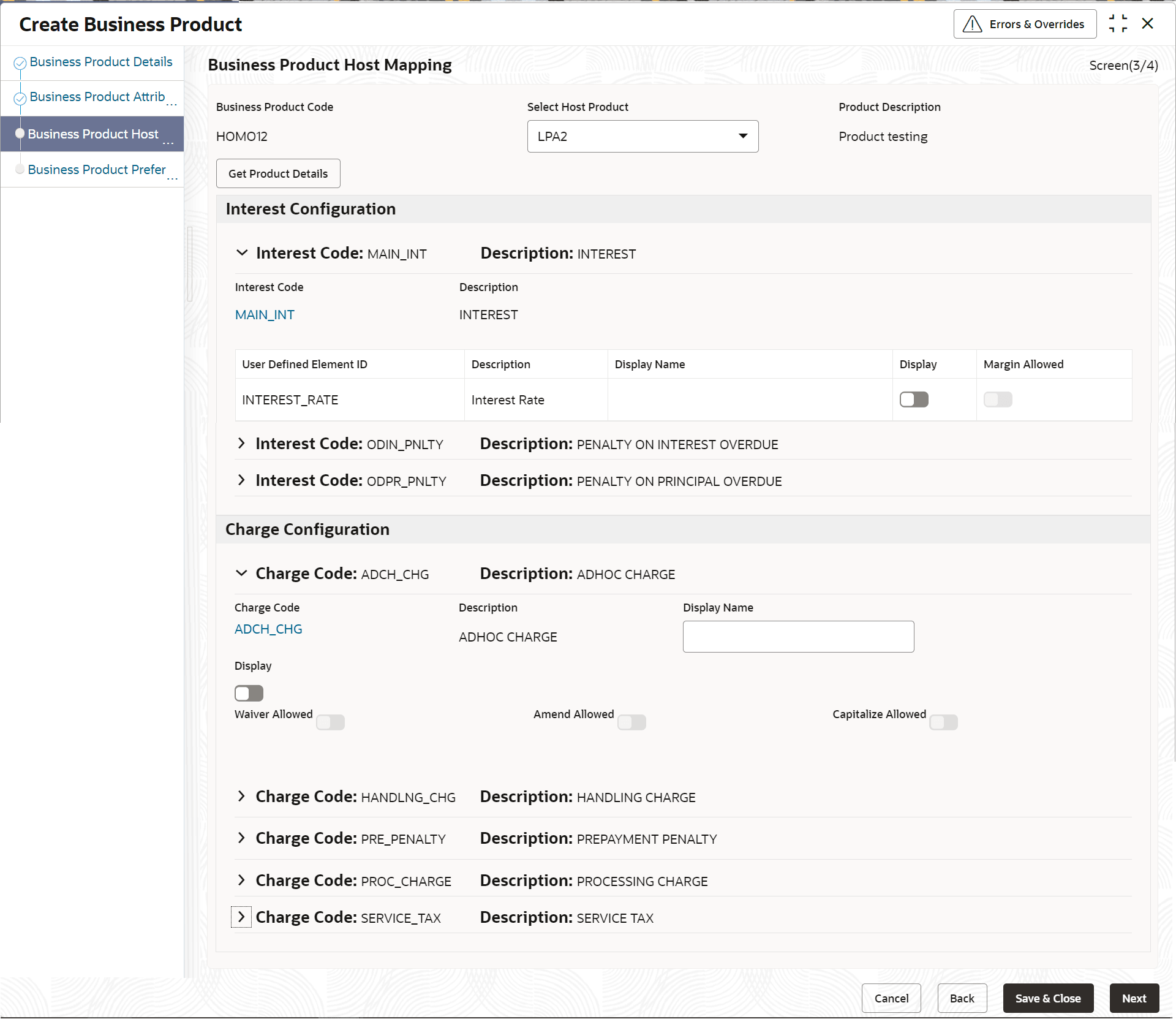The width and height of the screenshot is (1176, 1019).
Task: Open Business Product Prefer step in sidebar
Action: click(x=97, y=170)
